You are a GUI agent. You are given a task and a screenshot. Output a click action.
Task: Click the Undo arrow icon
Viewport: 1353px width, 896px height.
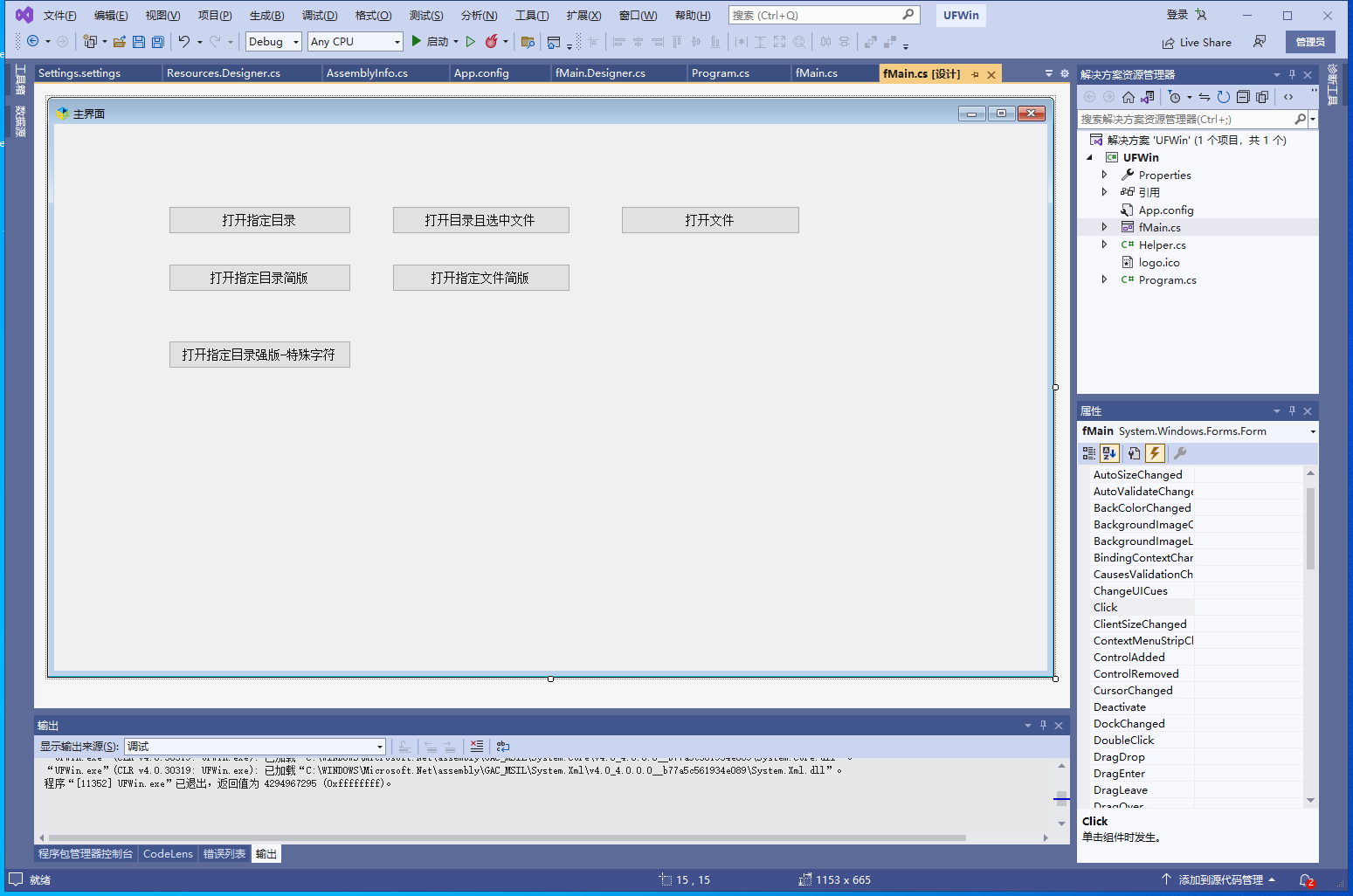(x=184, y=42)
